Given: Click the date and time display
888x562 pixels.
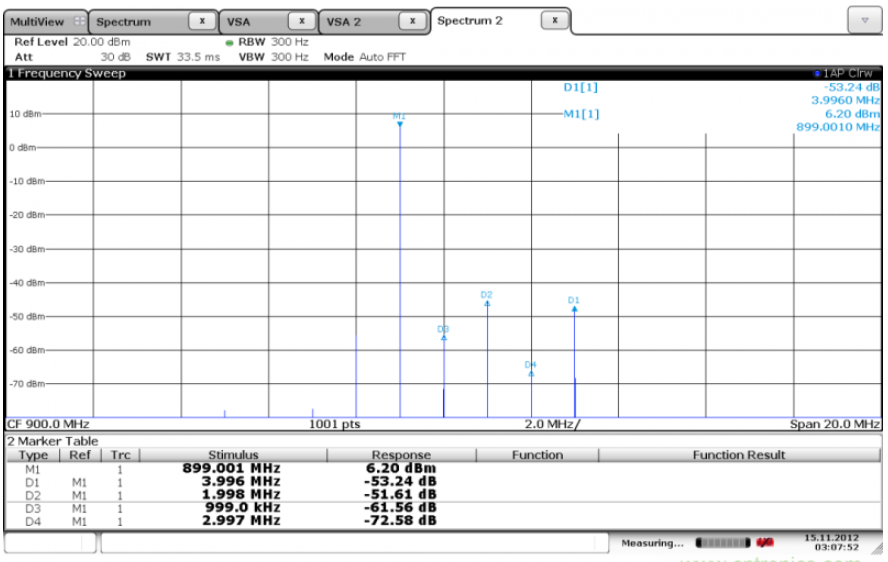Looking at the screenshot, I should pos(831,542).
